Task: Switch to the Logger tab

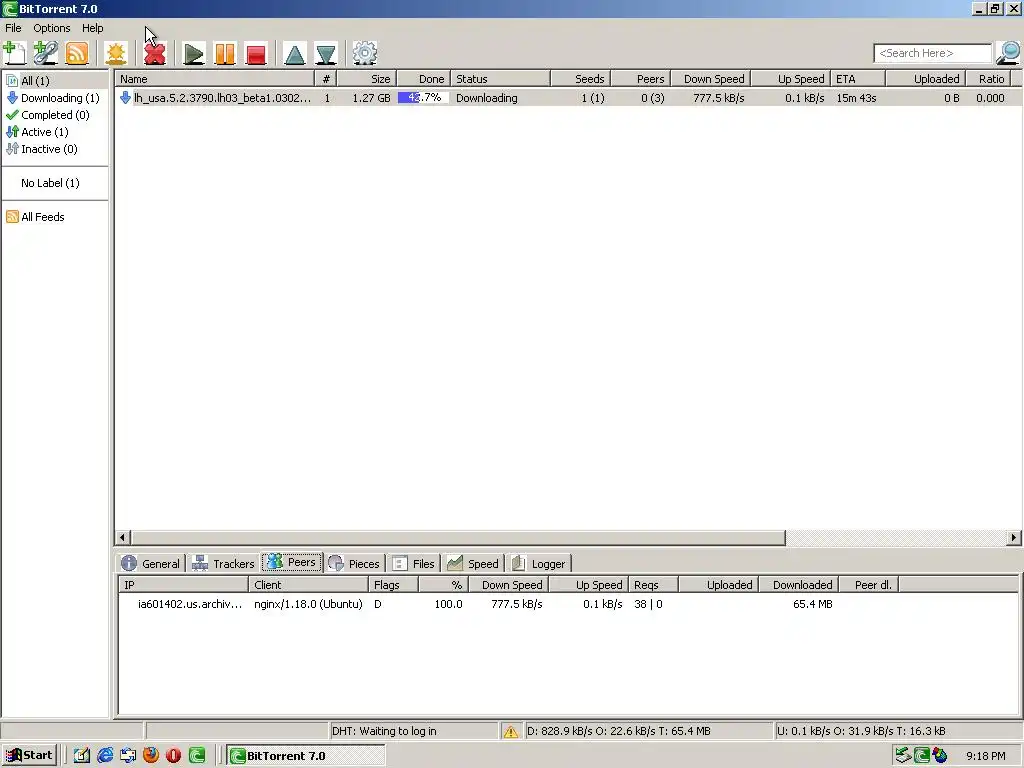Action: (x=539, y=564)
